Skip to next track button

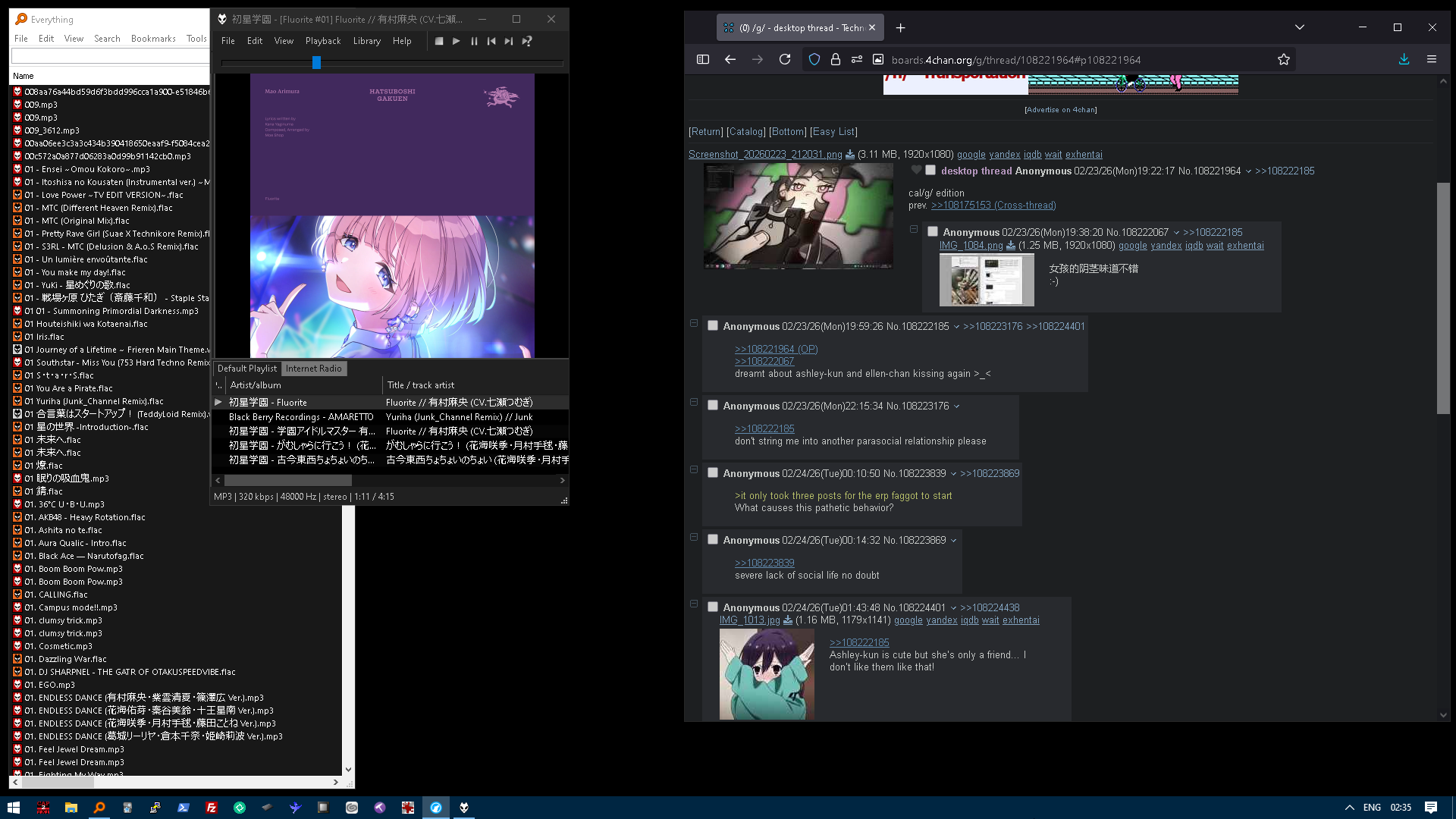coord(509,41)
